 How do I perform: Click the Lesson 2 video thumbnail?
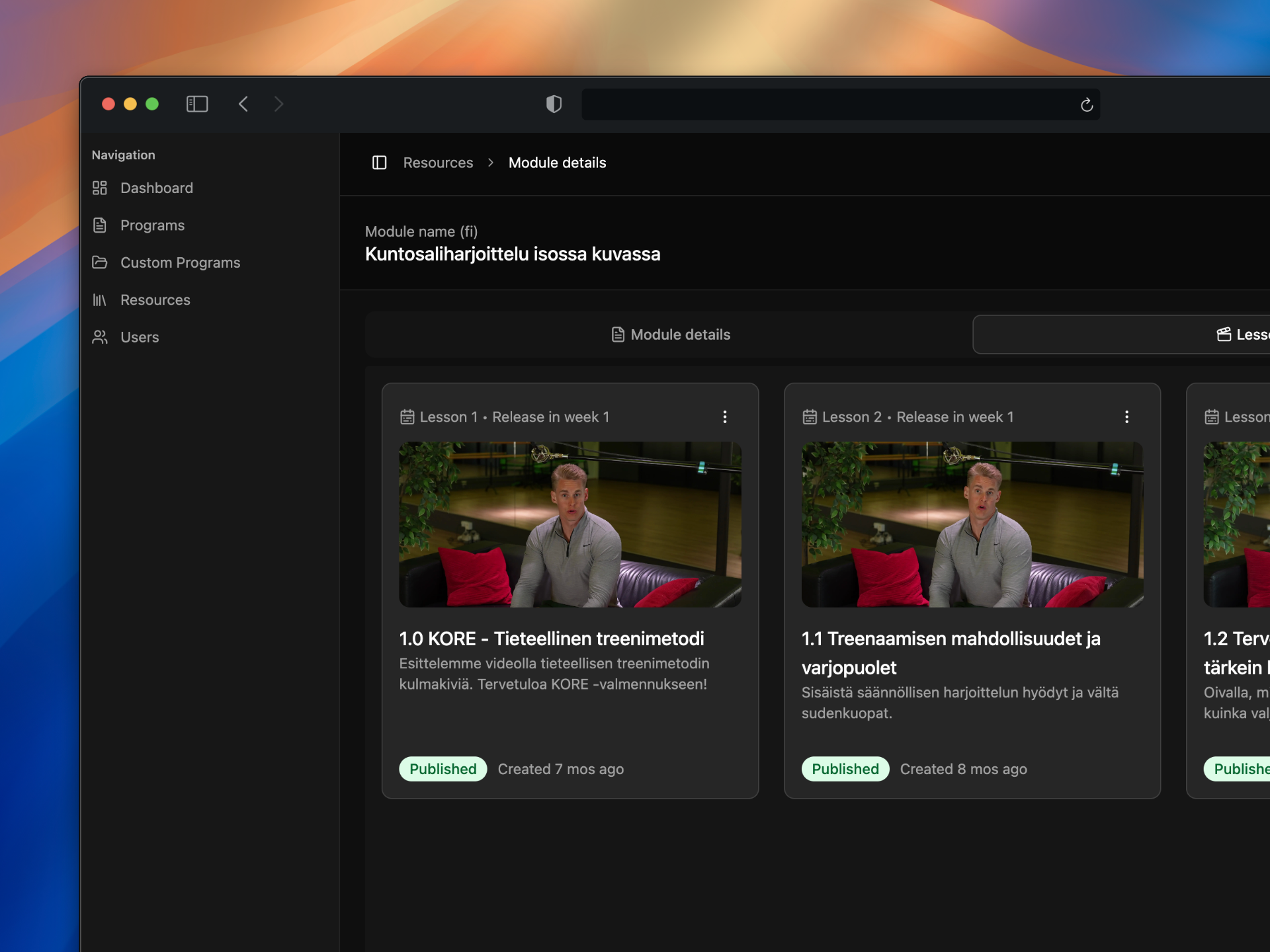(972, 524)
